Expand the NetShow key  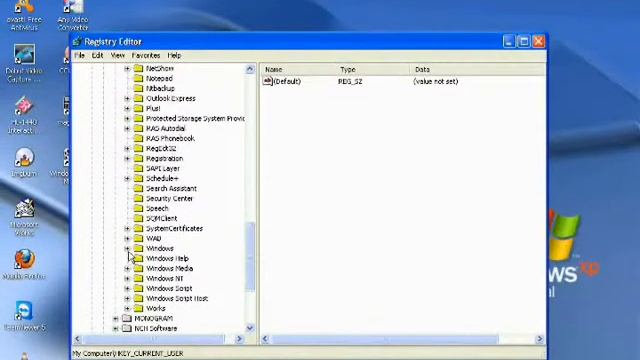tap(127, 69)
